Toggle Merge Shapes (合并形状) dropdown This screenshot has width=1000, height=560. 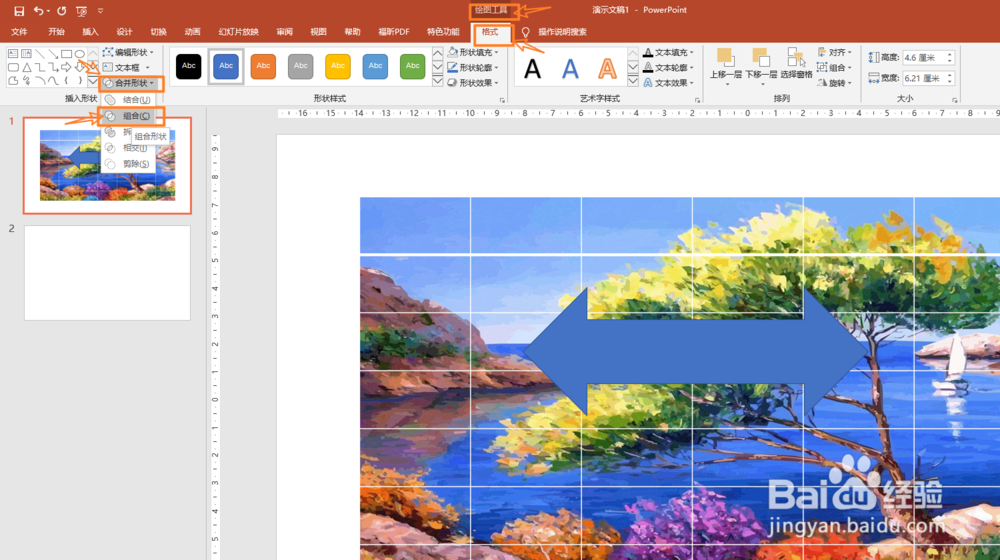pyautogui.click(x=130, y=83)
